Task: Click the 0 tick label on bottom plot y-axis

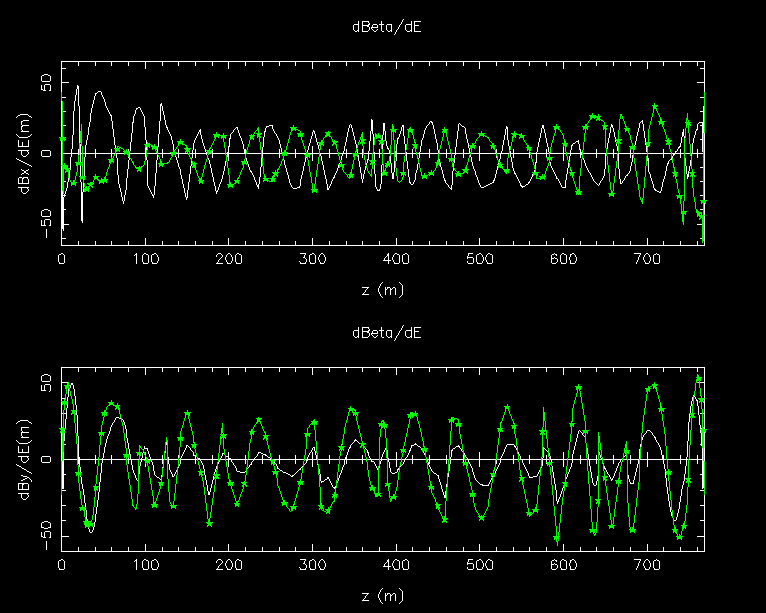Action: 43,459
